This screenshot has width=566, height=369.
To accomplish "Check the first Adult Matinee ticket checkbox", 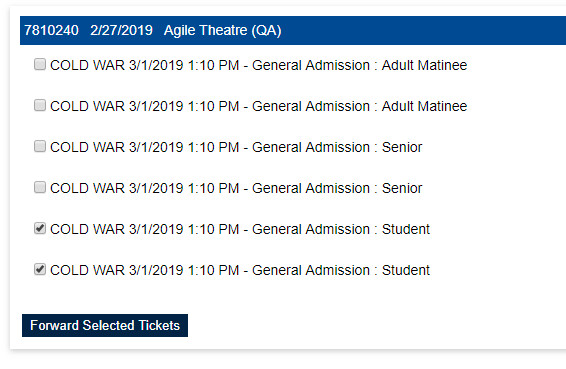I will click(40, 64).
